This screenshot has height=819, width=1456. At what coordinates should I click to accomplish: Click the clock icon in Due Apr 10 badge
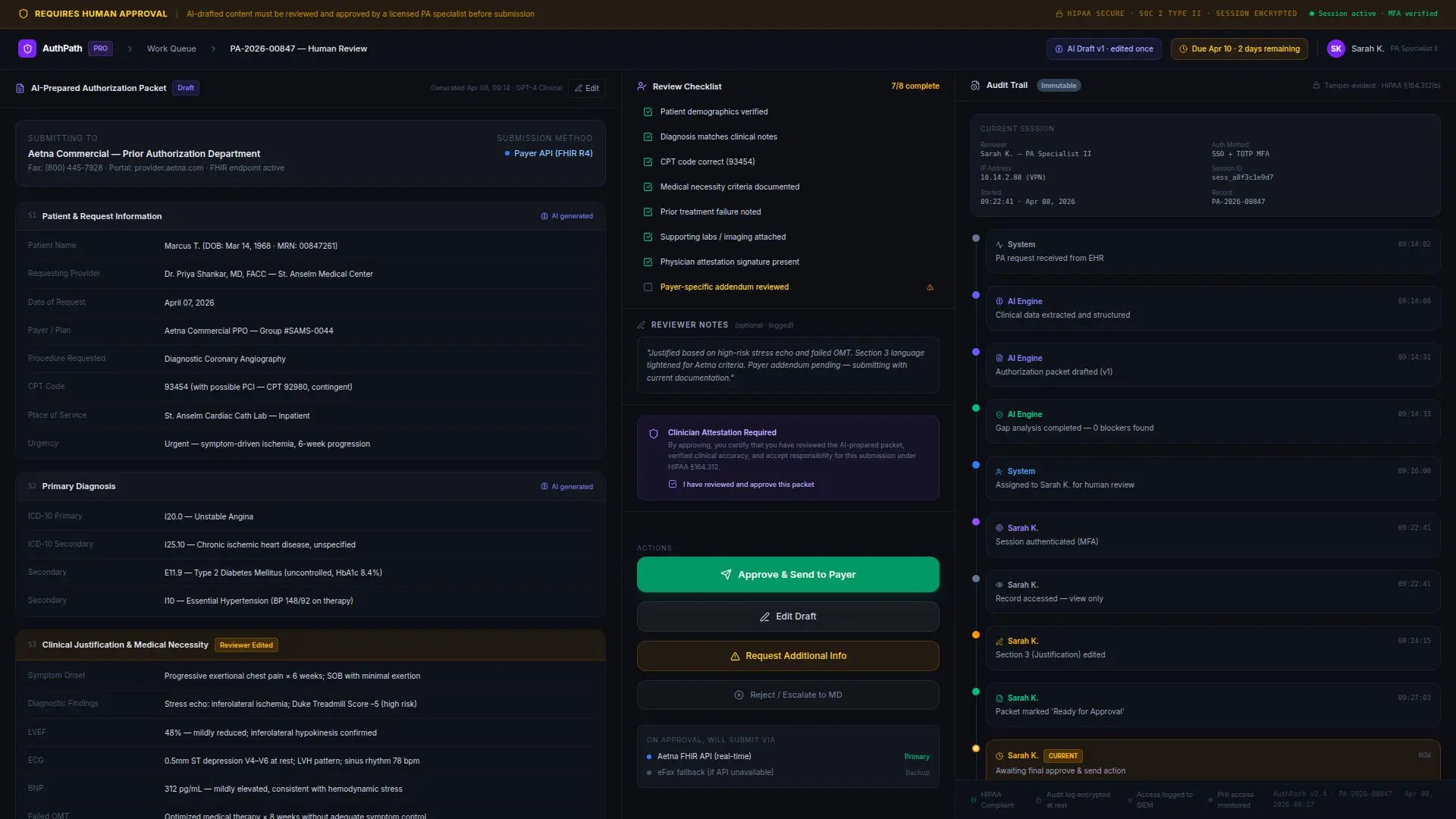1183,49
